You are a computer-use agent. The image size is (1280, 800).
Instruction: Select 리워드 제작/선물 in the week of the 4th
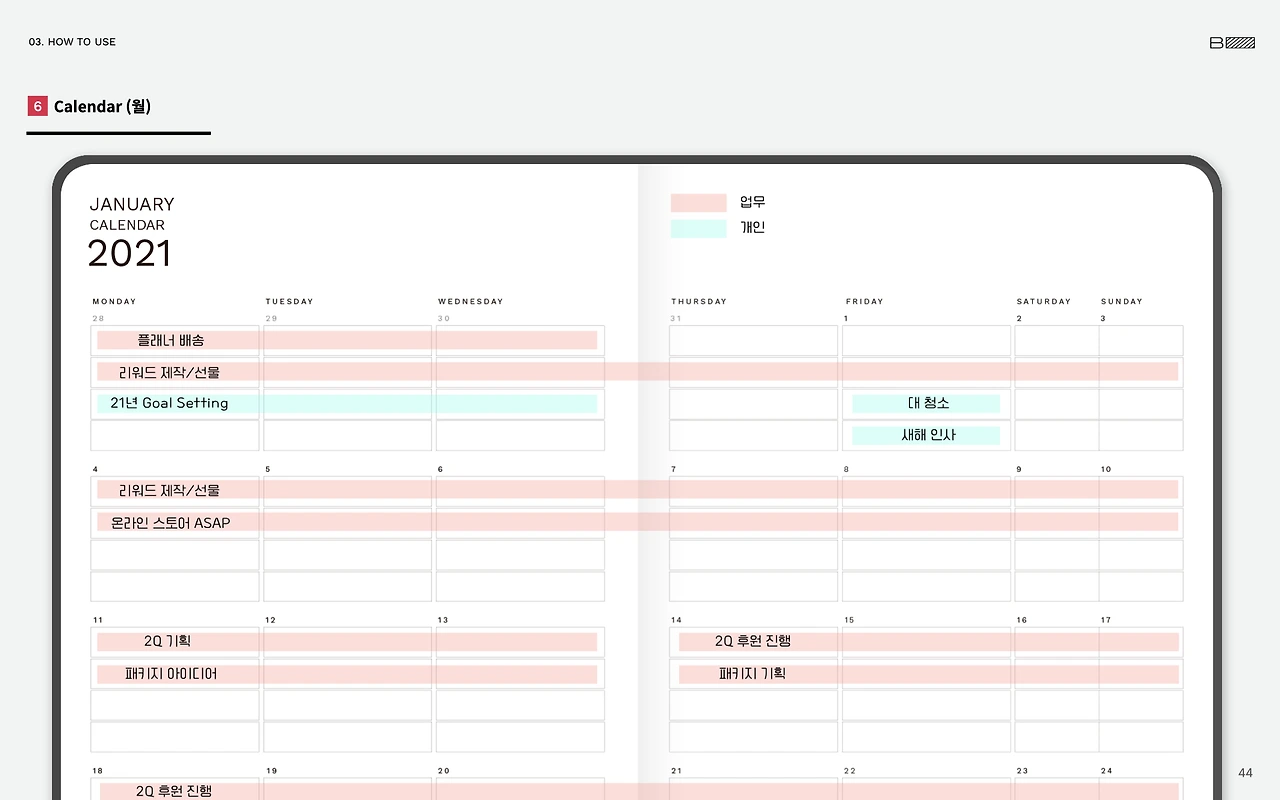(637, 490)
